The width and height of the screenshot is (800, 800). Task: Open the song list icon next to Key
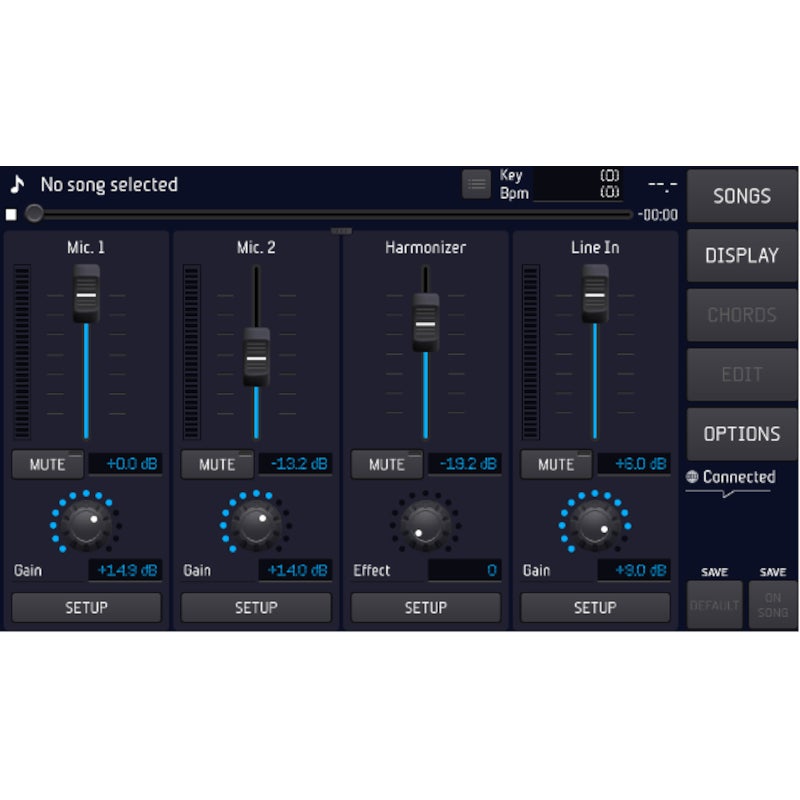tap(476, 184)
